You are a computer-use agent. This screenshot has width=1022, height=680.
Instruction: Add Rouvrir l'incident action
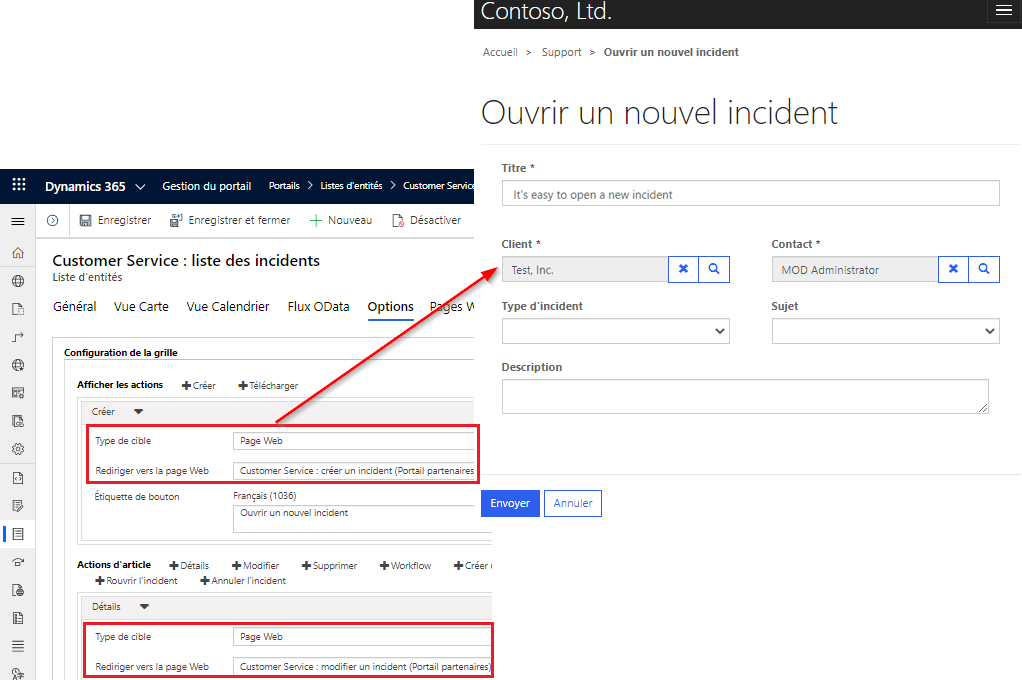click(136, 580)
